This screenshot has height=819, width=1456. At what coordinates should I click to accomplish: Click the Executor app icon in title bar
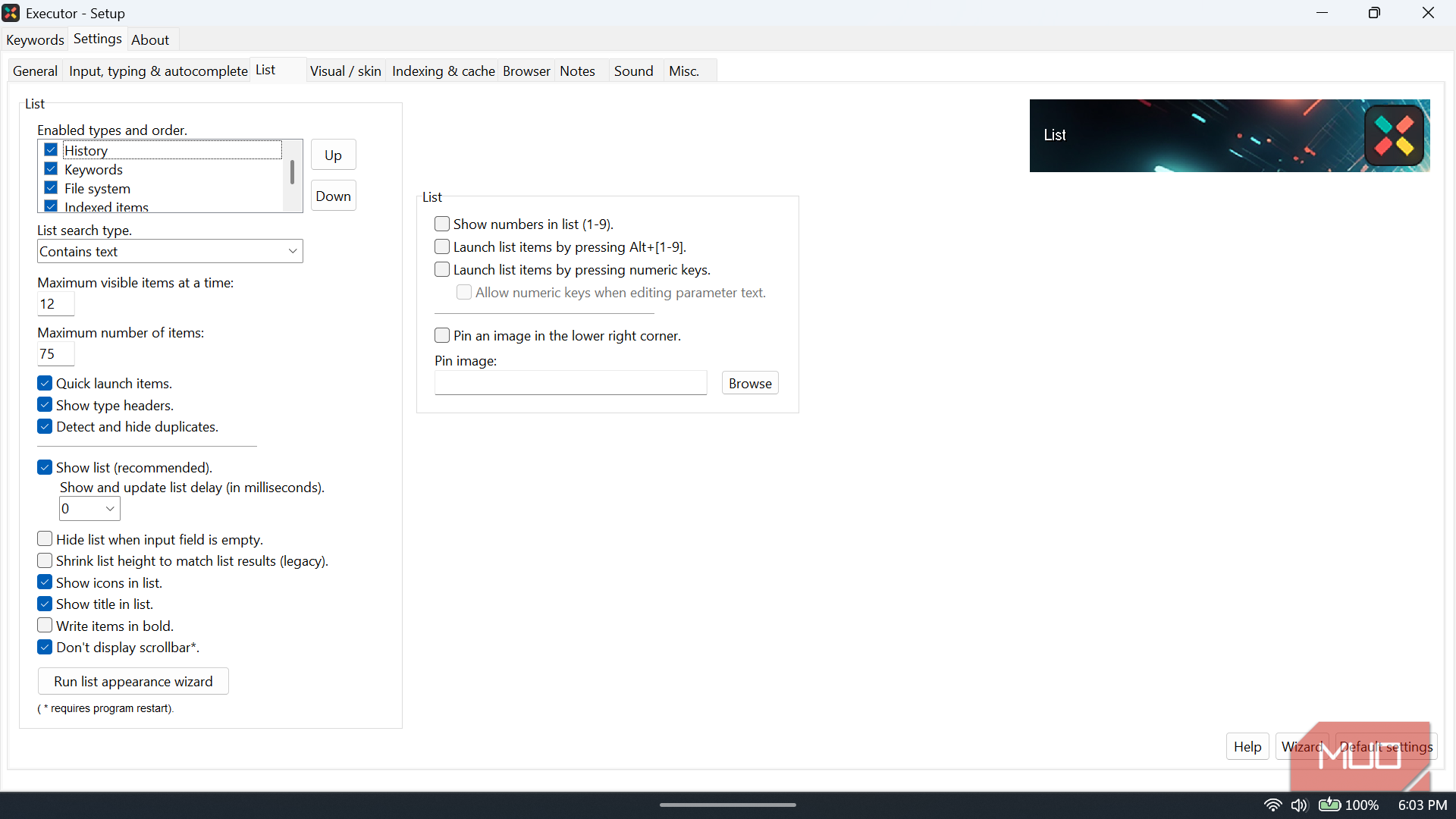coord(11,13)
